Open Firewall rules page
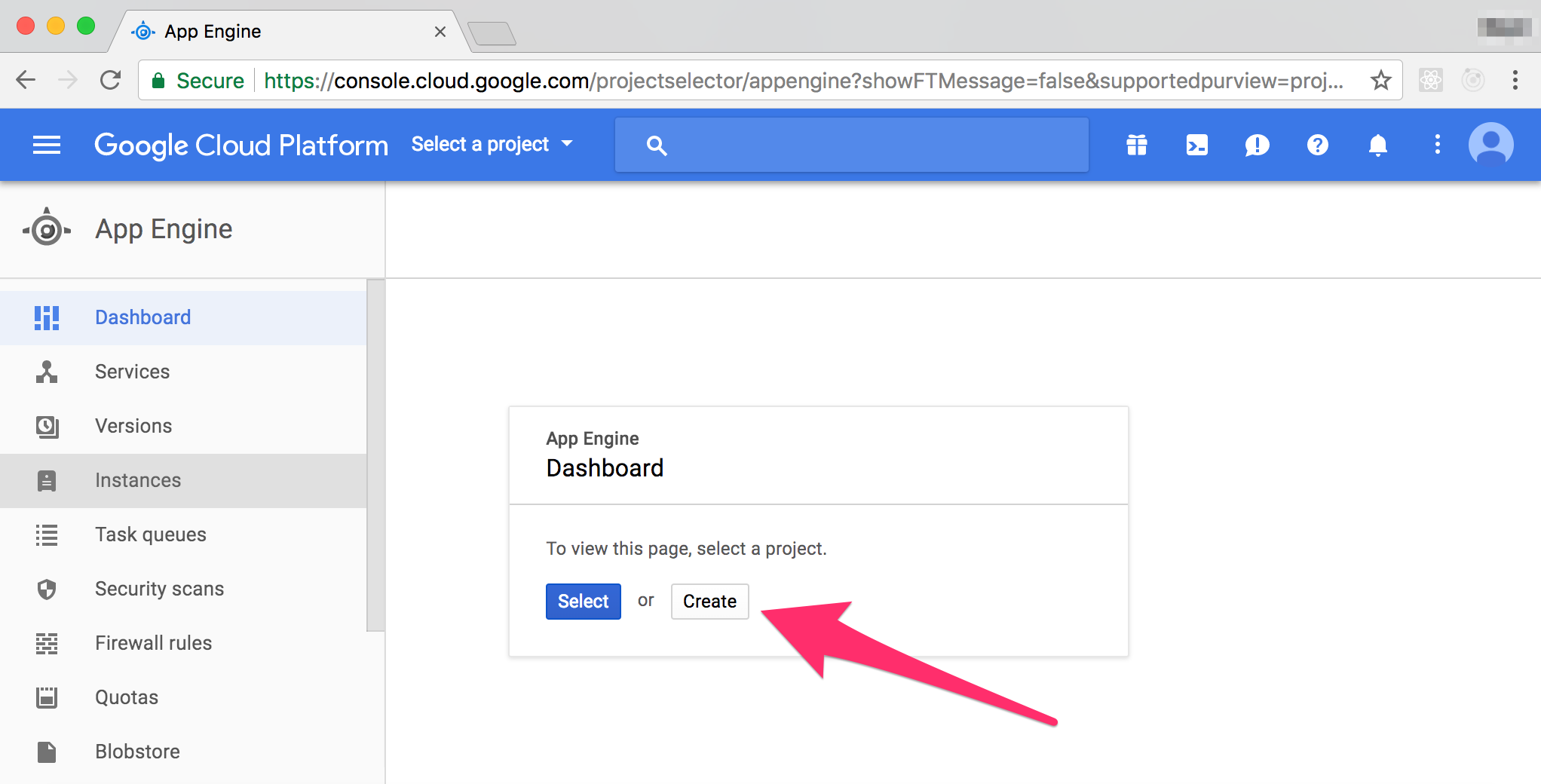 pyautogui.click(x=183, y=643)
